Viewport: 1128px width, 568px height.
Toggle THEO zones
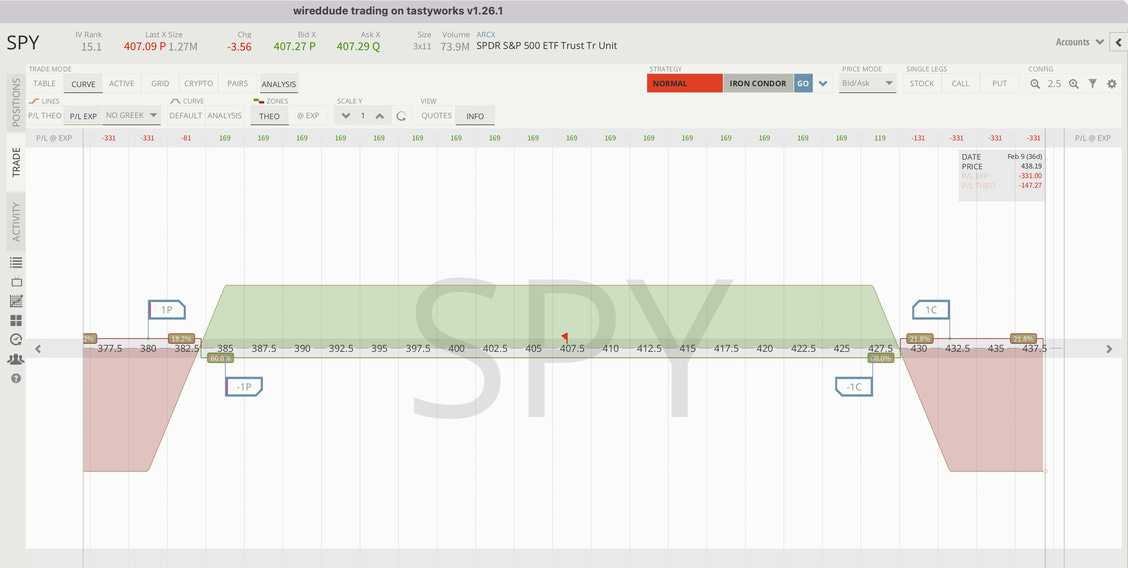pyautogui.click(x=269, y=116)
